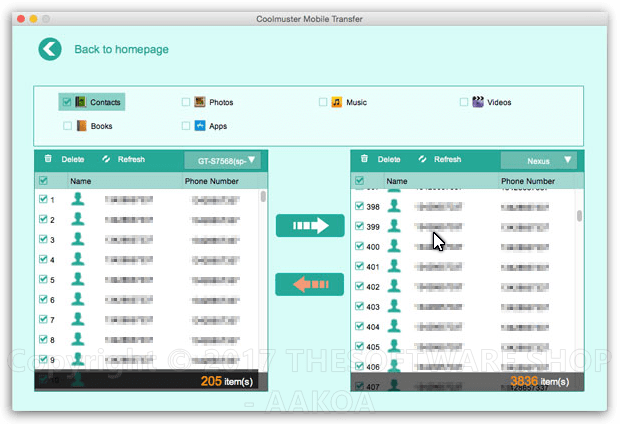Click contact person icon in row 8

(x=78, y=339)
